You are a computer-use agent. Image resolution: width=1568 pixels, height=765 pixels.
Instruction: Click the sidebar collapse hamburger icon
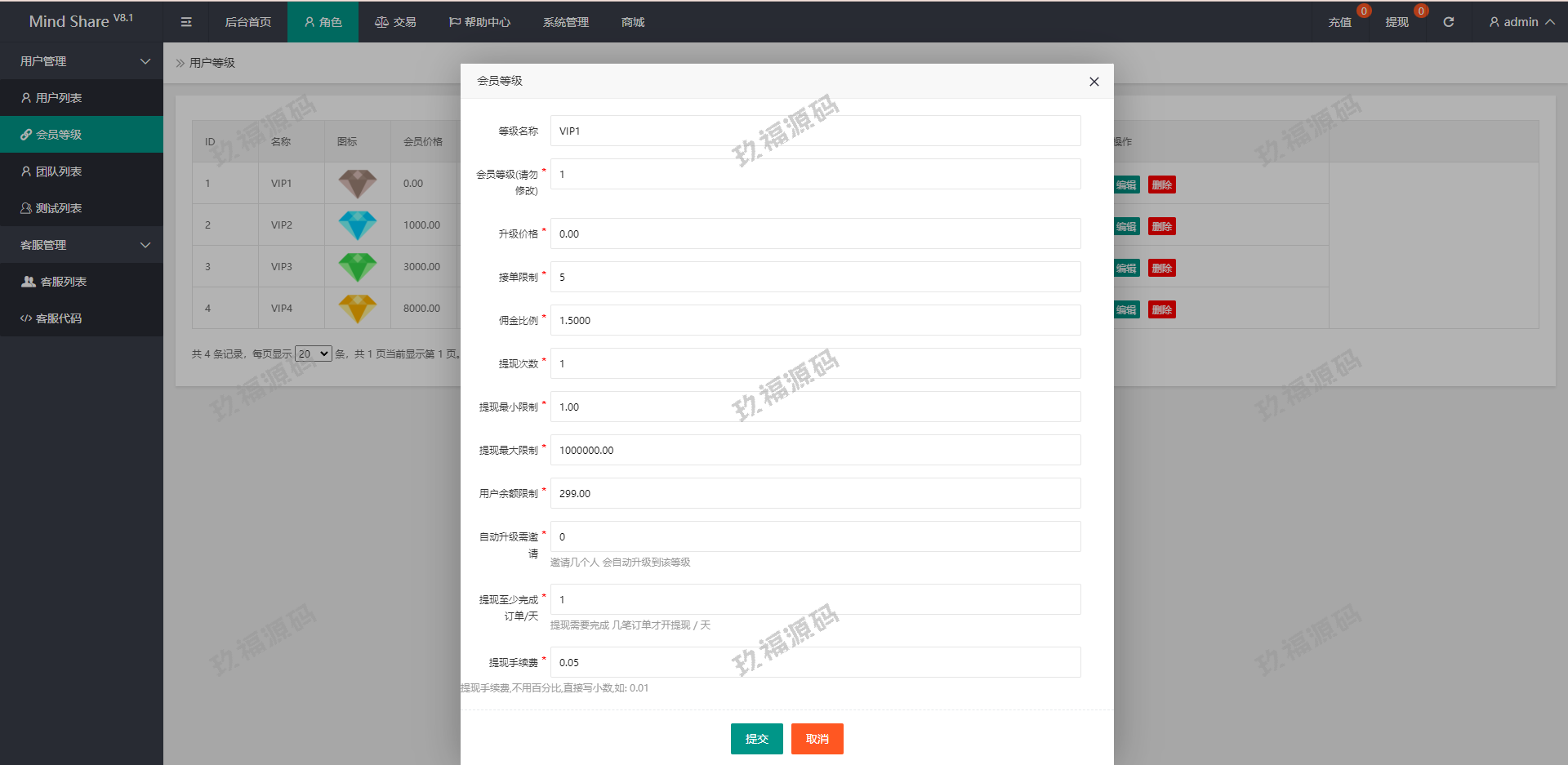(x=186, y=22)
